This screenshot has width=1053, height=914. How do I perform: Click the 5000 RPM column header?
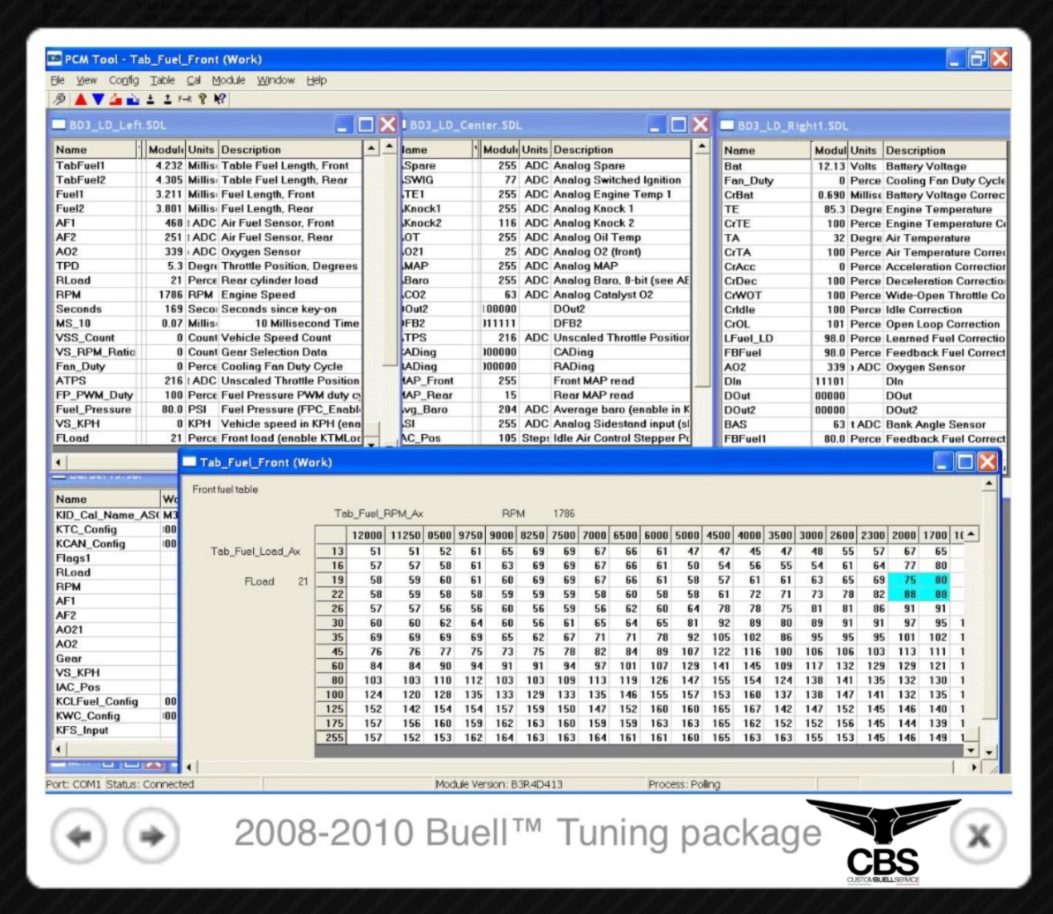(x=686, y=535)
